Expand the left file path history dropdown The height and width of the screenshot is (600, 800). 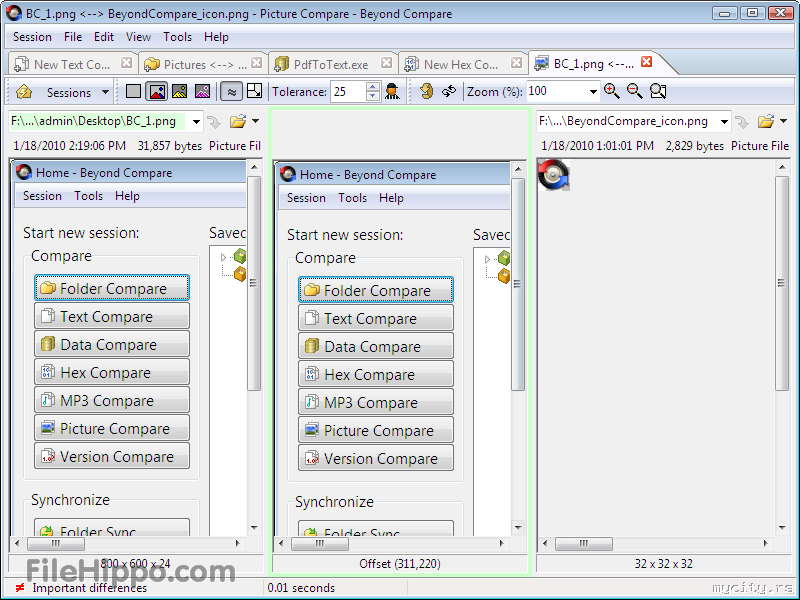[196, 122]
